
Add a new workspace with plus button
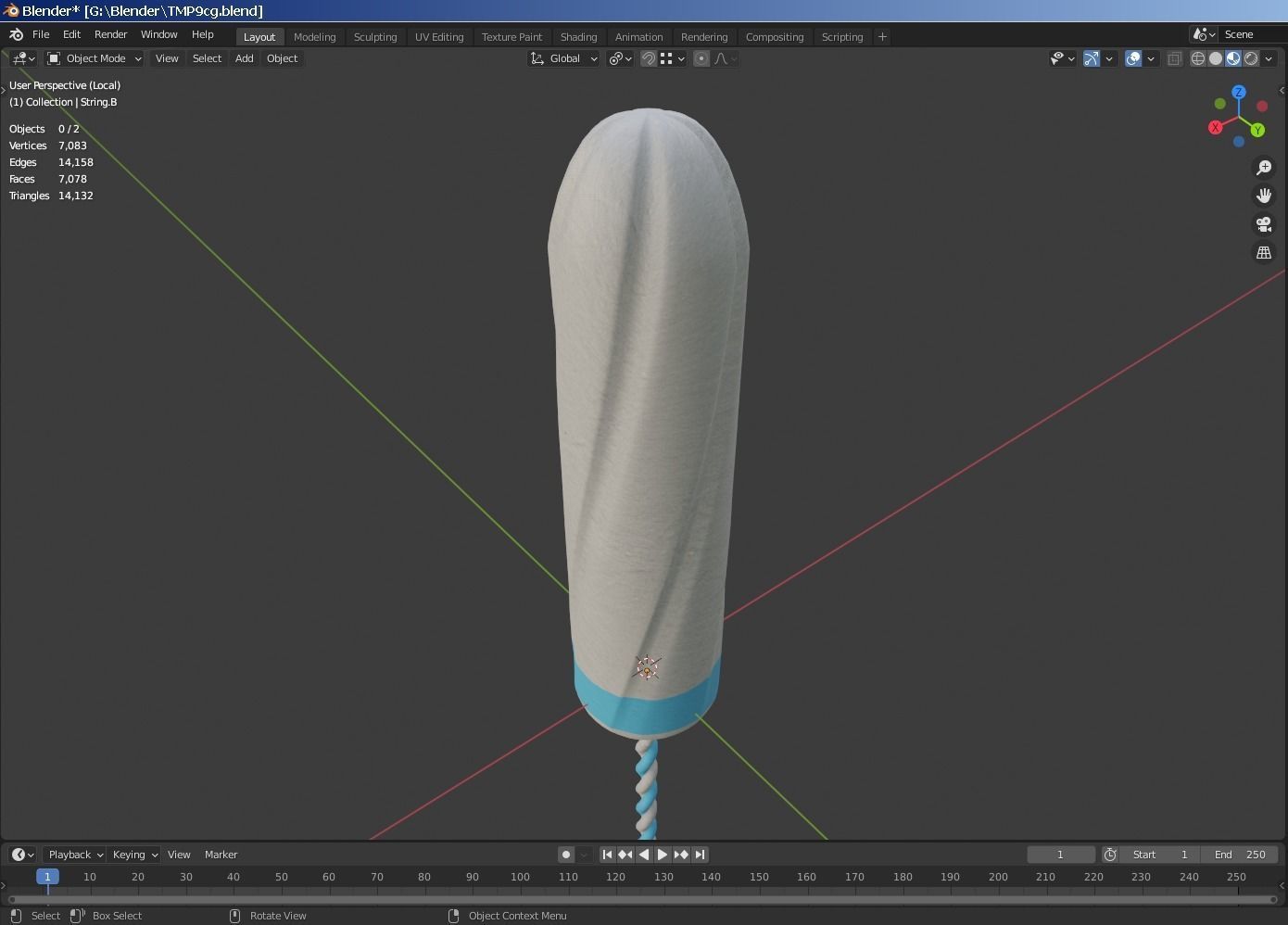pyautogui.click(x=882, y=37)
